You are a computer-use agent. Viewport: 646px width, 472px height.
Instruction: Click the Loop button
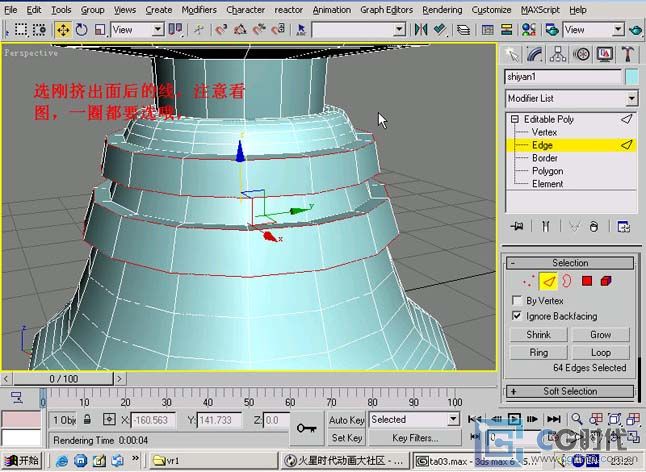601,353
